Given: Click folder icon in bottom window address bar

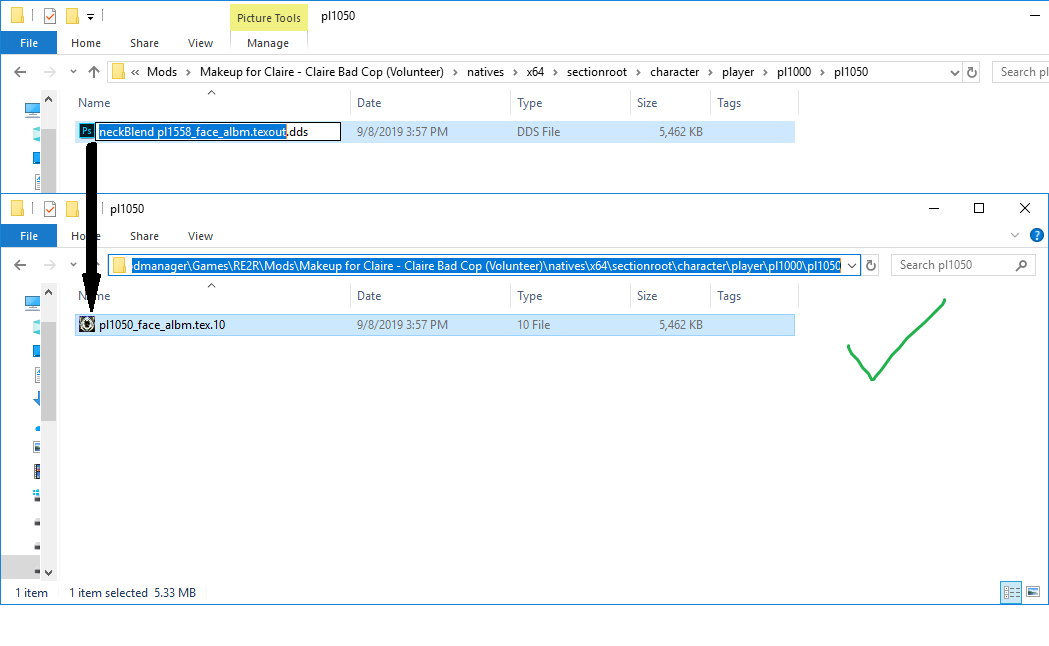Looking at the screenshot, I should [120, 265].
